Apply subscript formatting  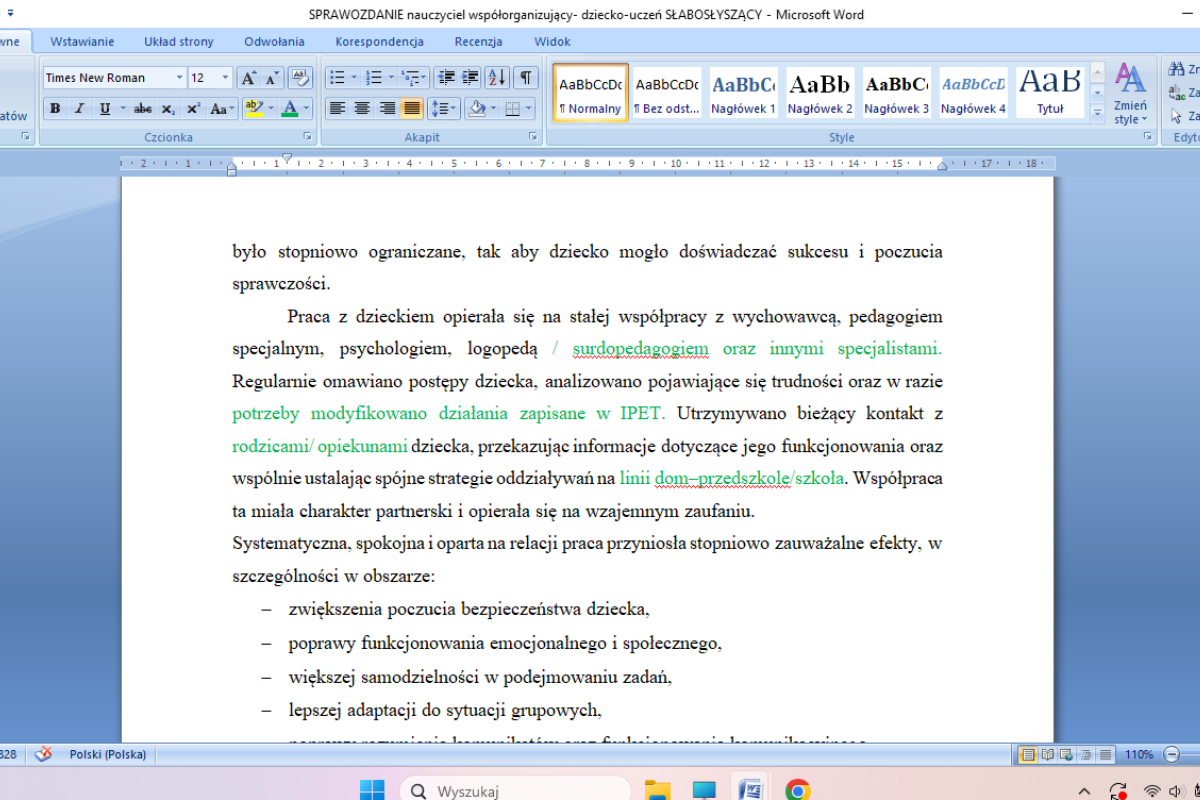coord(169,109)
